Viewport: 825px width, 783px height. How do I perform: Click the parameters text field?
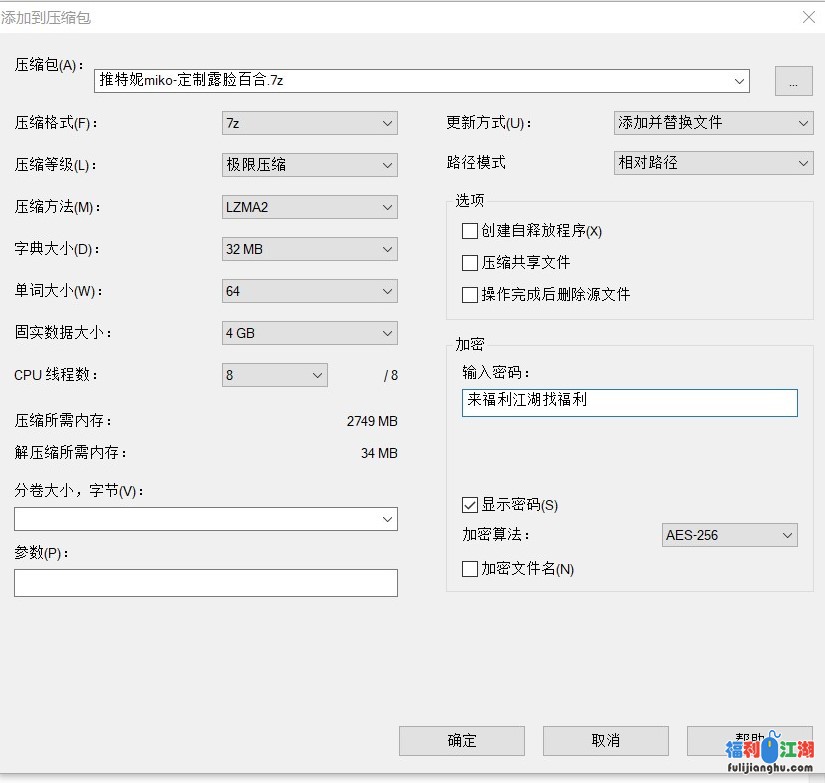(206, 583)
